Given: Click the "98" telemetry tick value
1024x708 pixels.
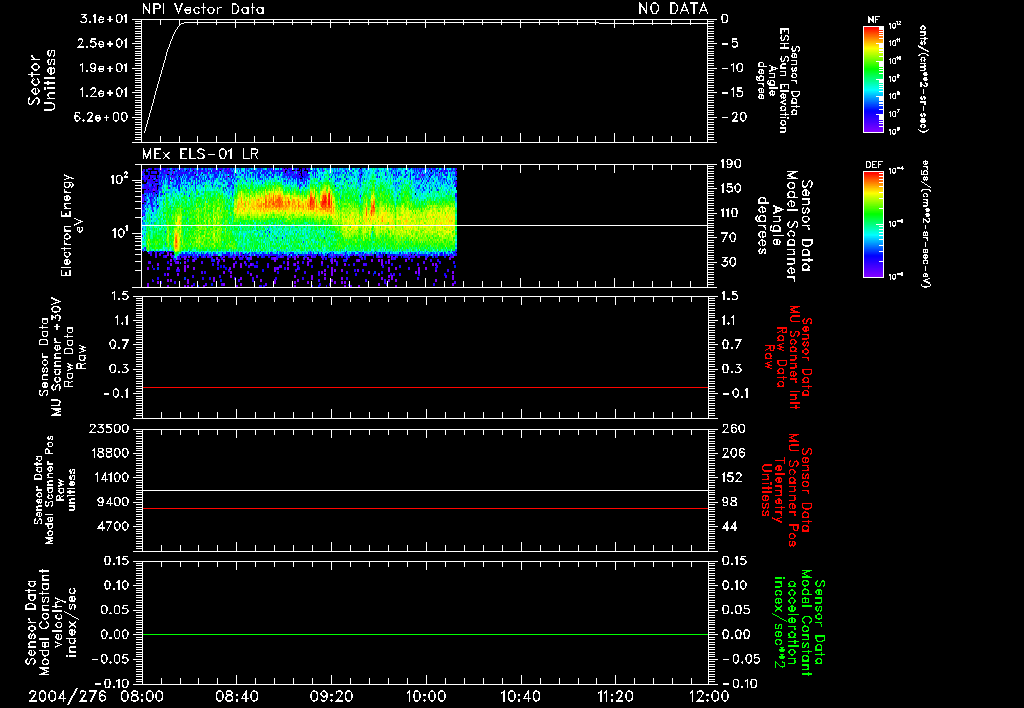Looking at the screenshot, I should point(729,502).
